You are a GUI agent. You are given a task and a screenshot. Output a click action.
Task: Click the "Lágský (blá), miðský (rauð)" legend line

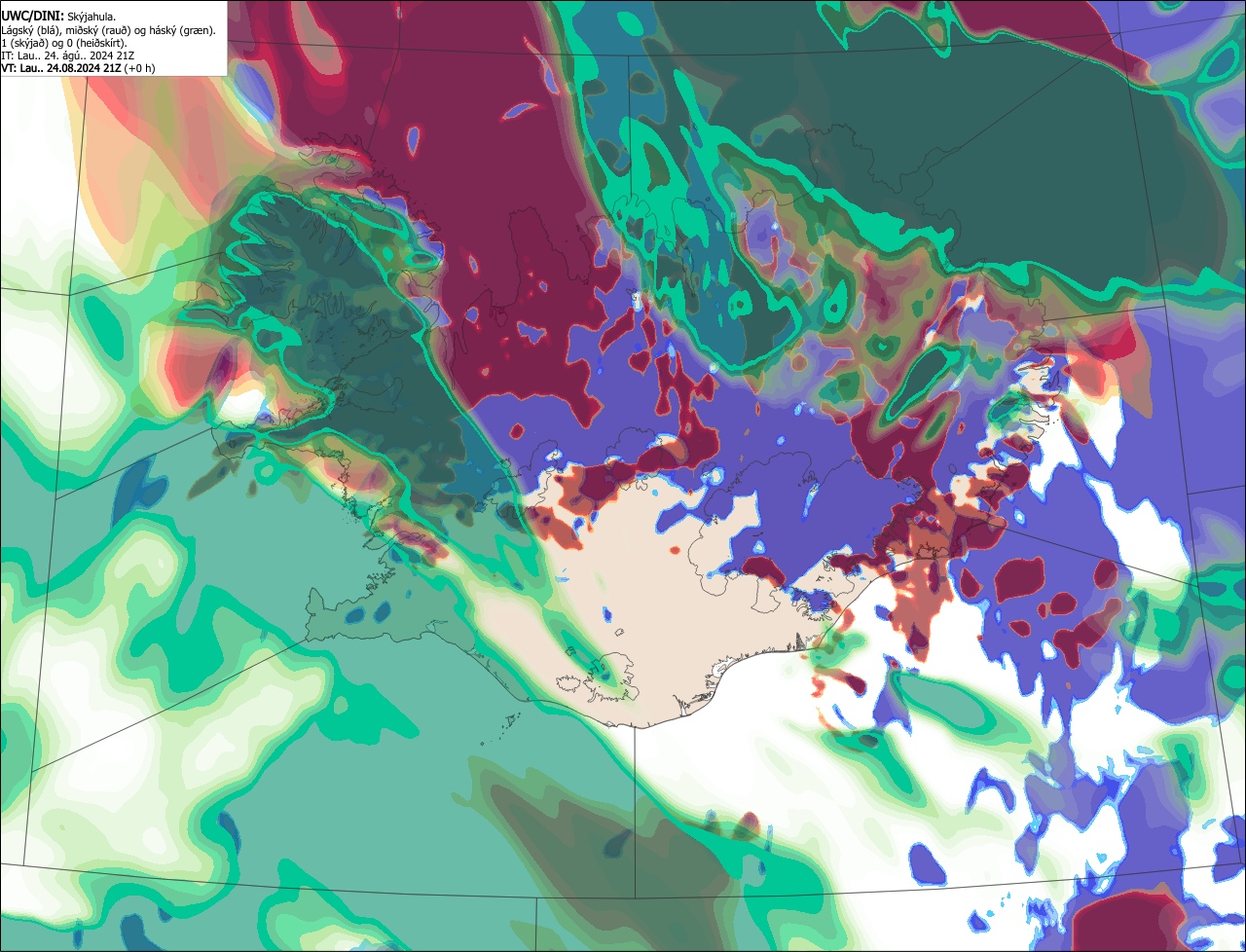tap(108, 30)
